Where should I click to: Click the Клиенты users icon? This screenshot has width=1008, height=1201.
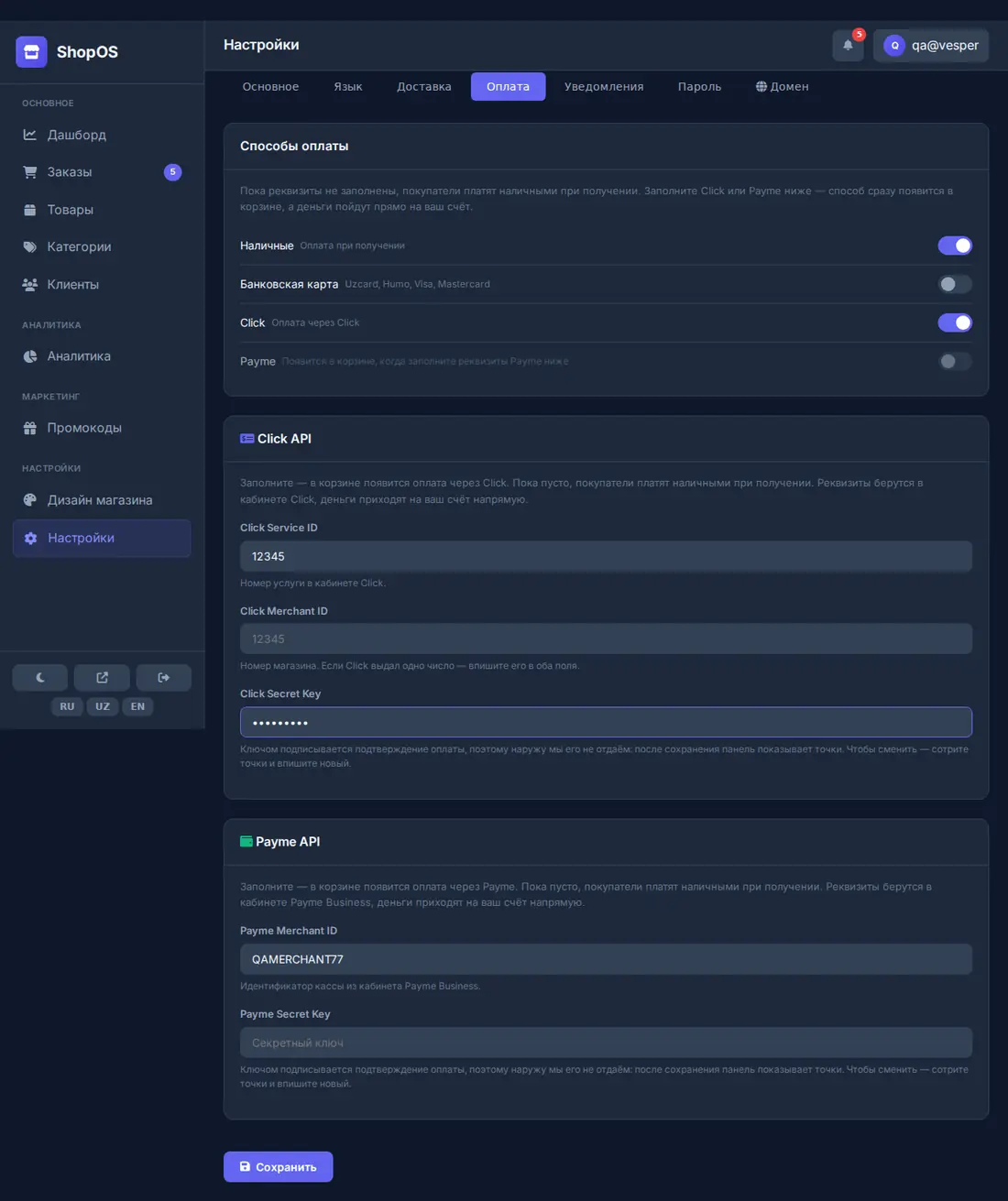pos(30,284)
